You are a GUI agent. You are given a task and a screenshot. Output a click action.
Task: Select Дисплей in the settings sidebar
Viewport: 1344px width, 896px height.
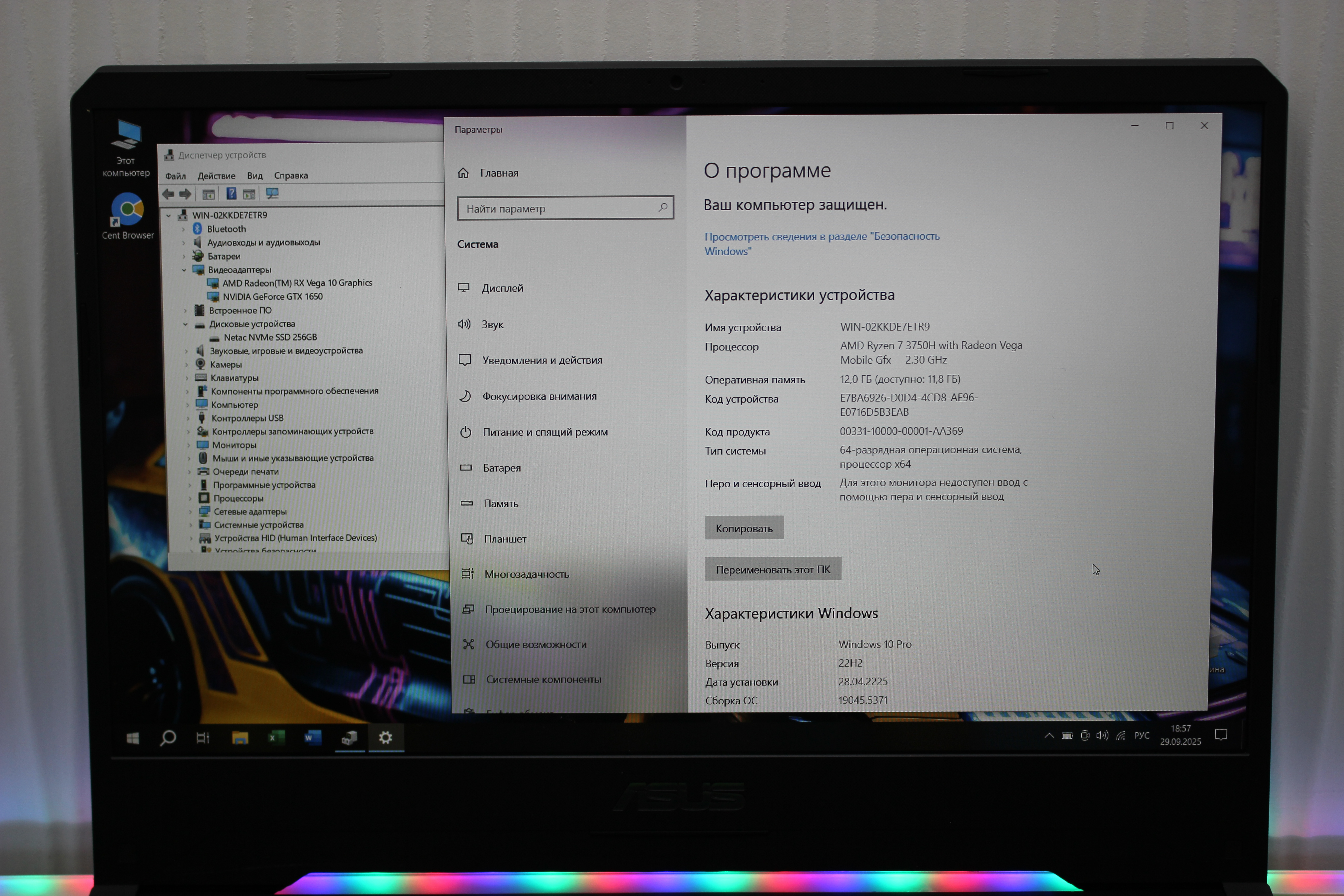502,288
